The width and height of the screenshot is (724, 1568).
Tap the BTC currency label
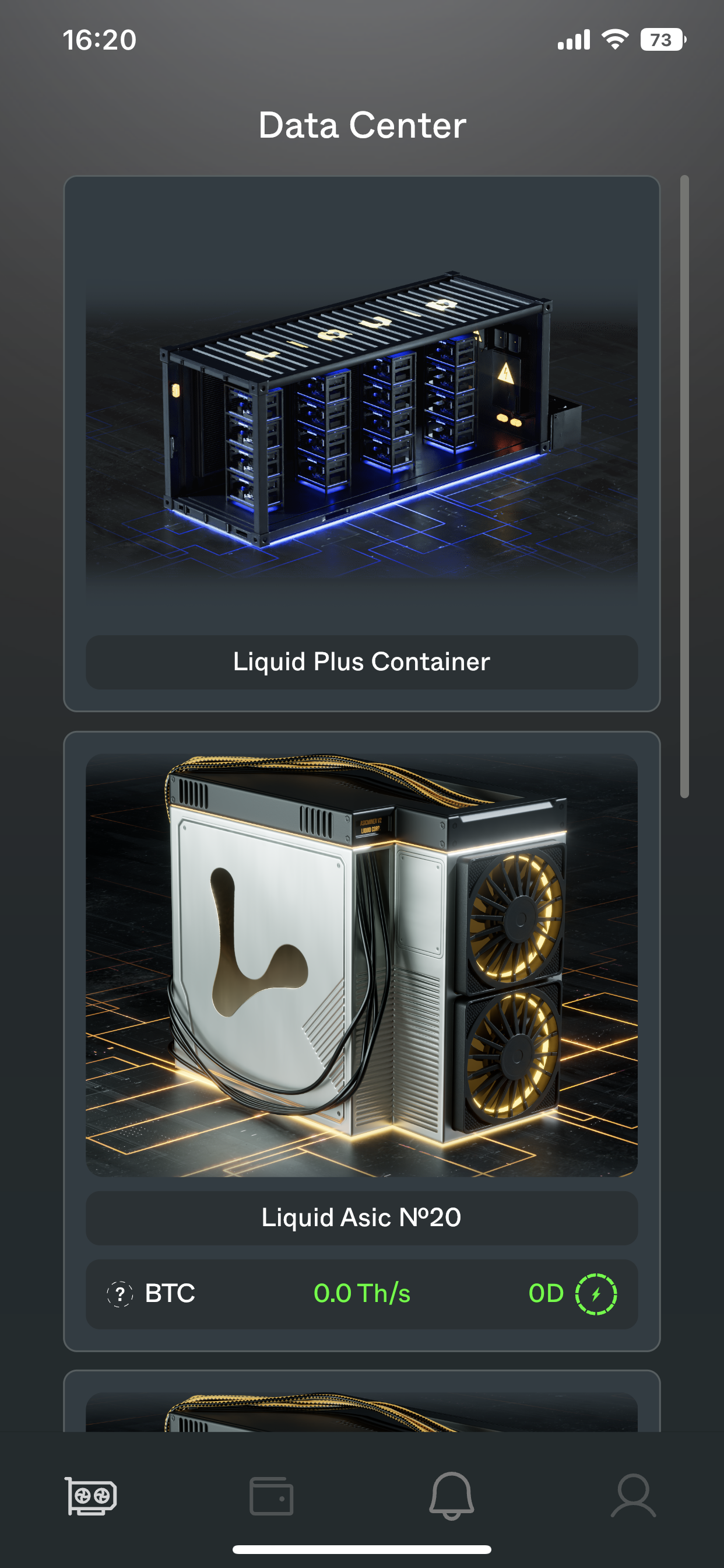point(170,1293)
